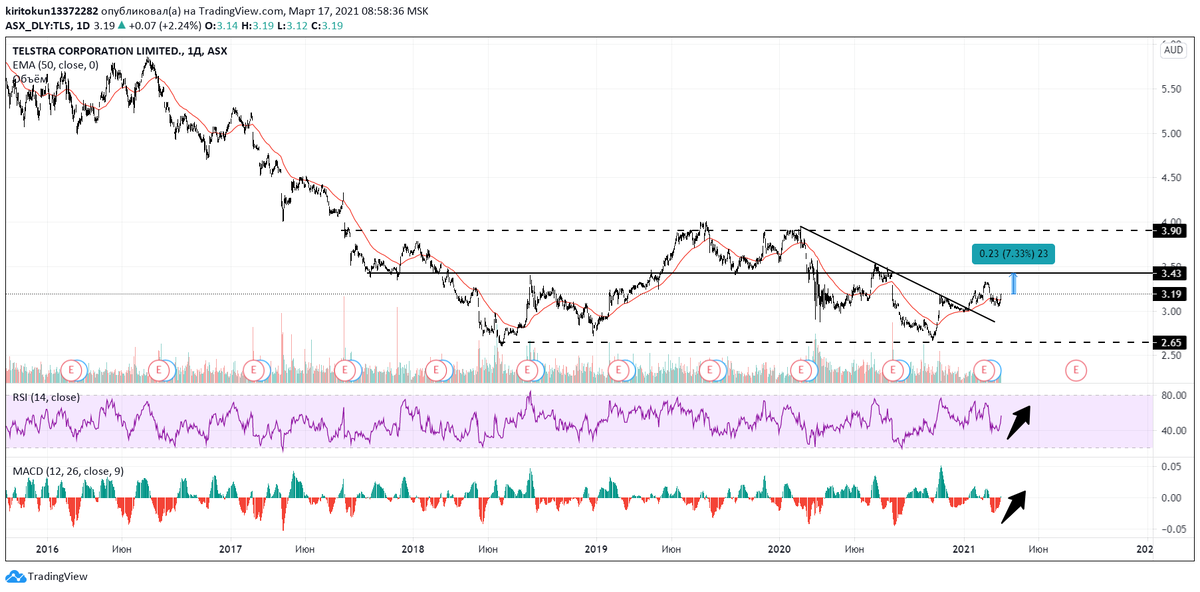
Task: Click the 2016 label on time axis
Action: 47,549
